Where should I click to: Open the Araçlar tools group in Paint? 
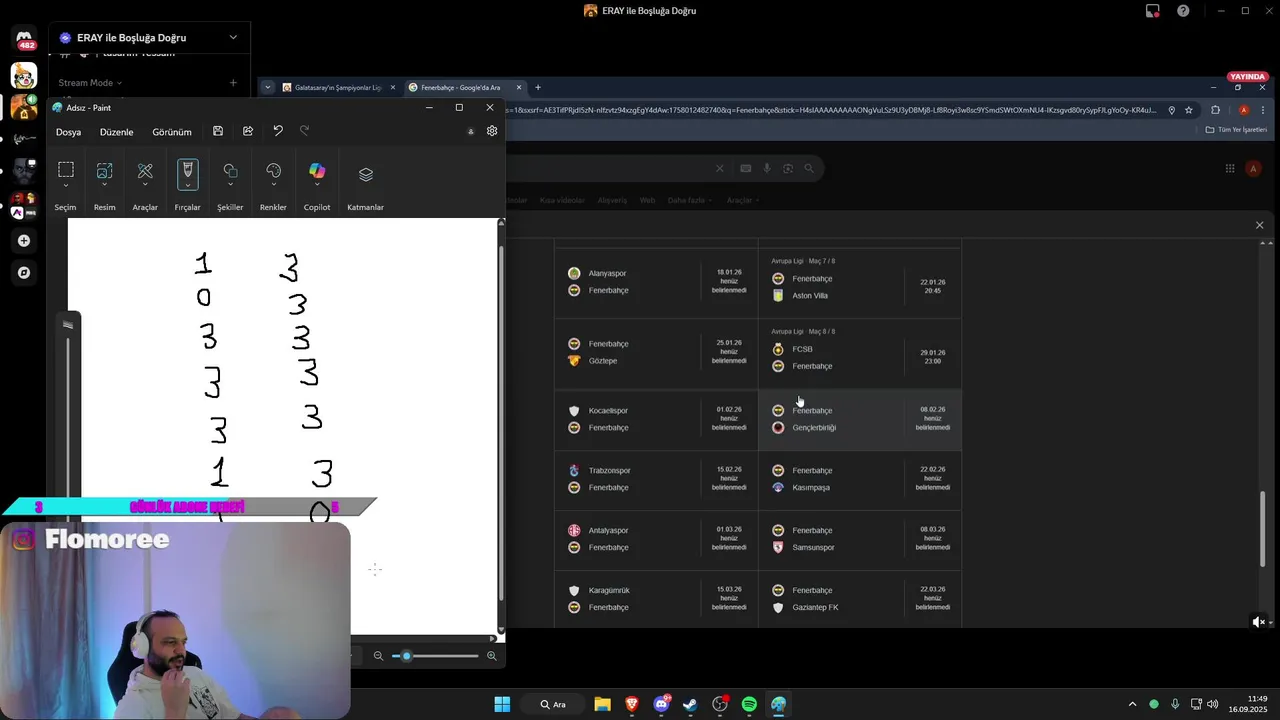145,171
